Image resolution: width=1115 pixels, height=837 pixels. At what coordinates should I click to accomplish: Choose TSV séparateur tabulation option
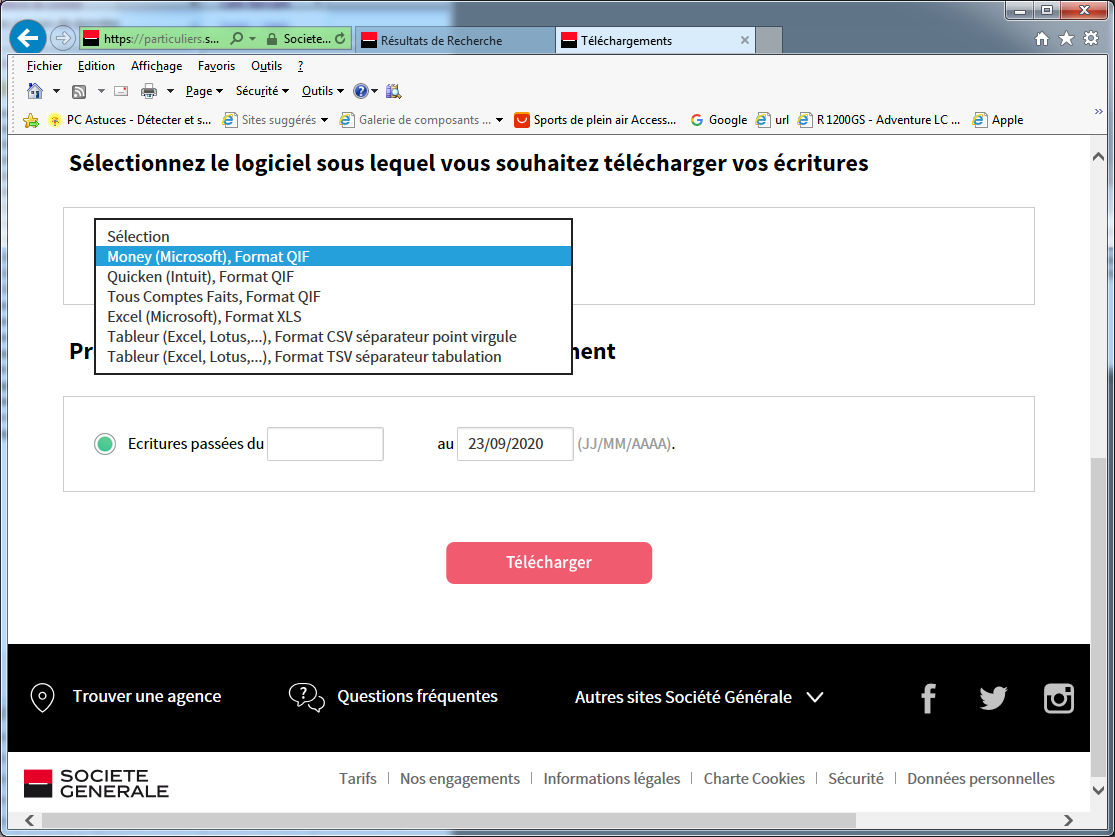click(x=334, y=356)
